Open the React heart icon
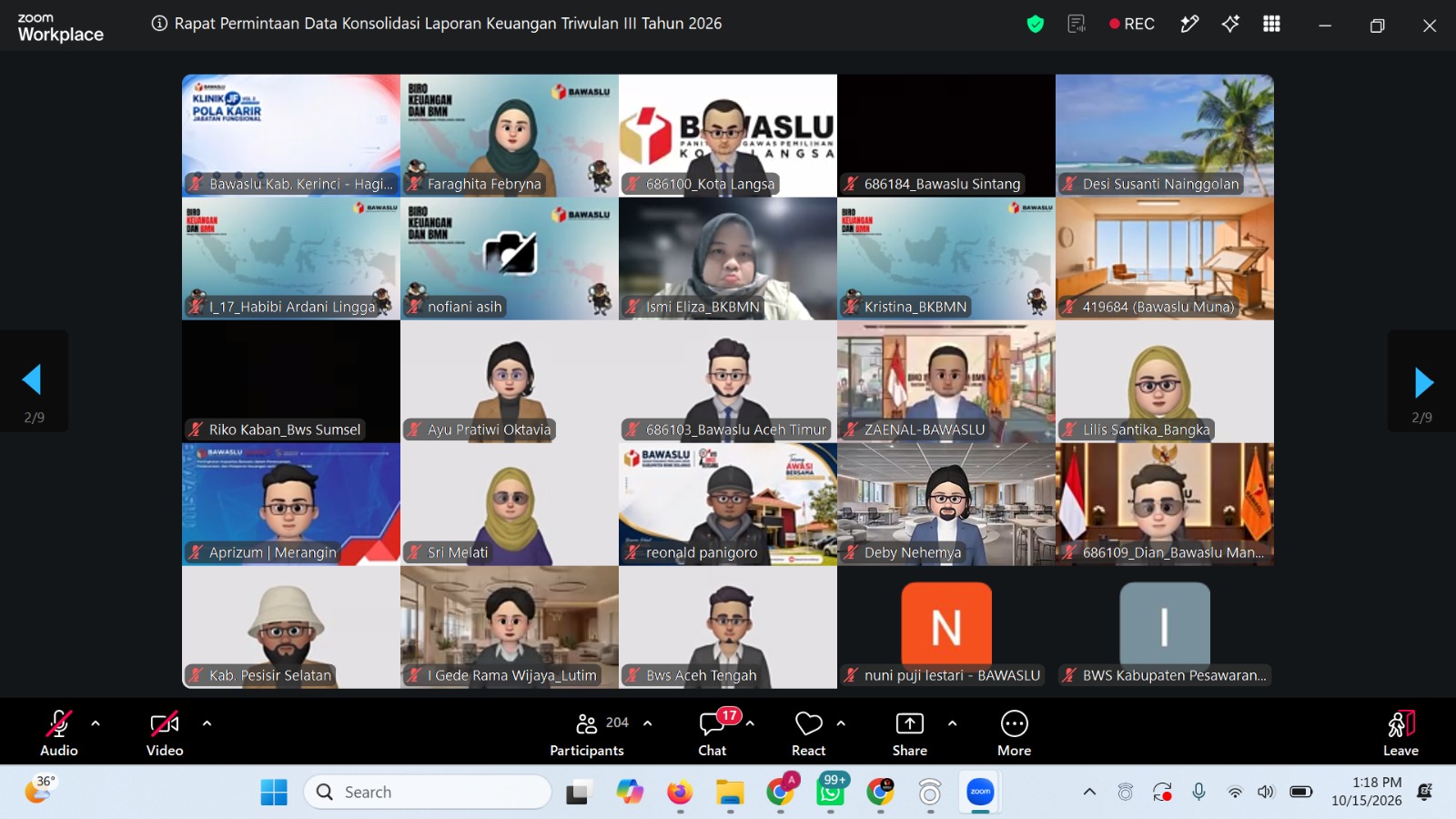The height and width of the screenshot is (819, 1456). click(x=808, y=733)
